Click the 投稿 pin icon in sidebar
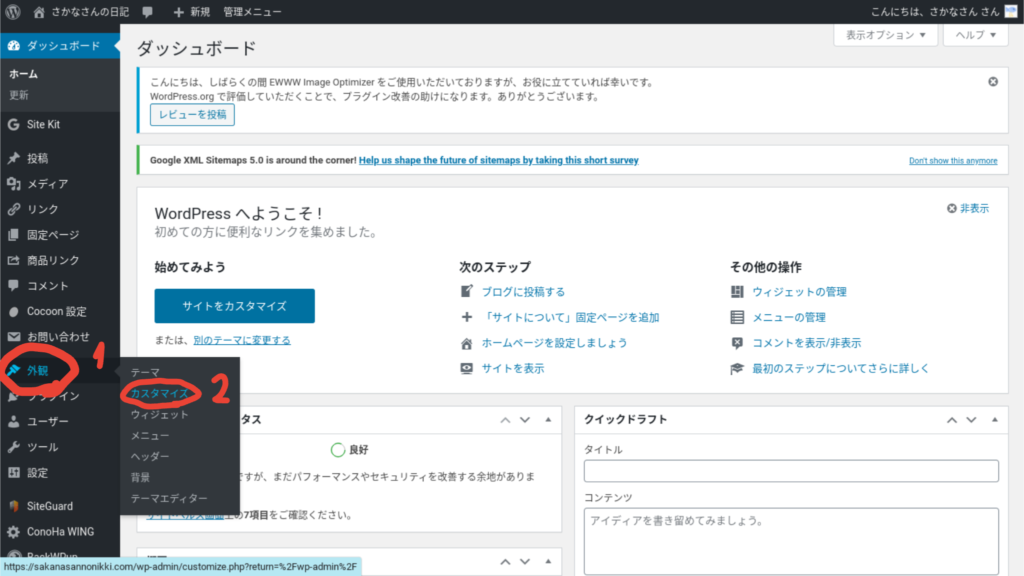 [13, 158]
